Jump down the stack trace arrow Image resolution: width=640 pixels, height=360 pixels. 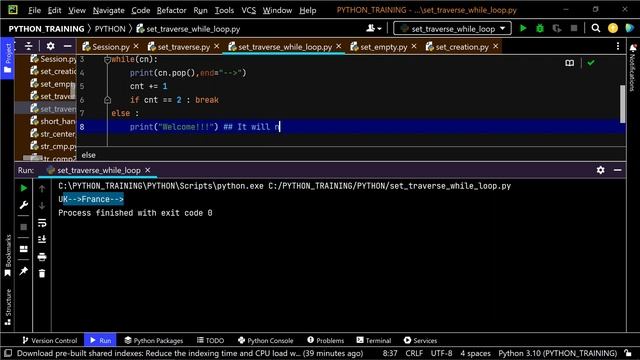(x=42, y=205)
